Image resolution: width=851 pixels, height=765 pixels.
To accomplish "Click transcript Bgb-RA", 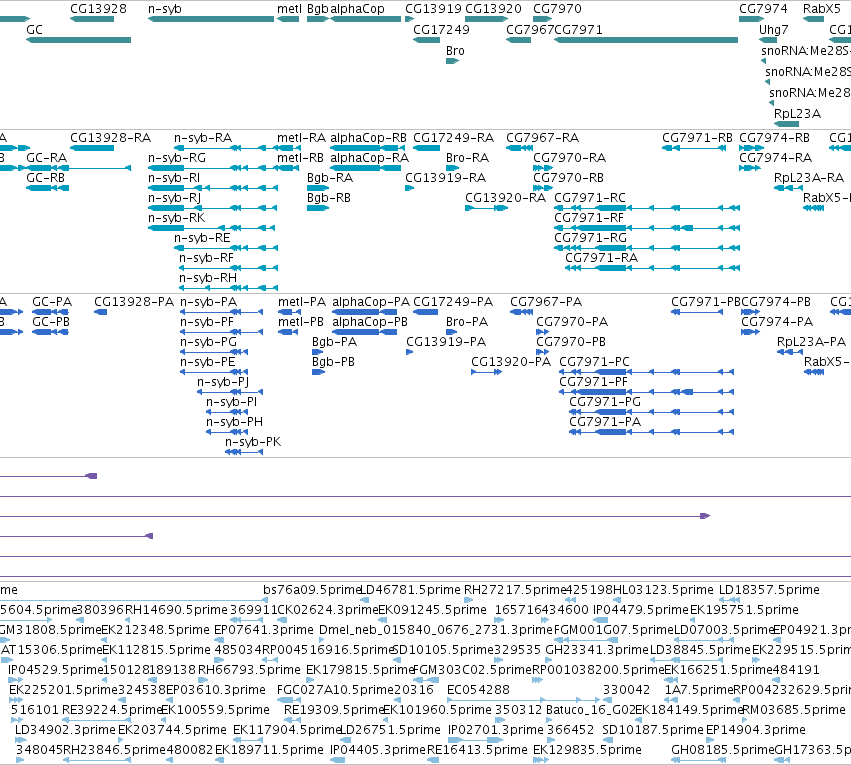I will pyautogui.click(x=330, y=178).
